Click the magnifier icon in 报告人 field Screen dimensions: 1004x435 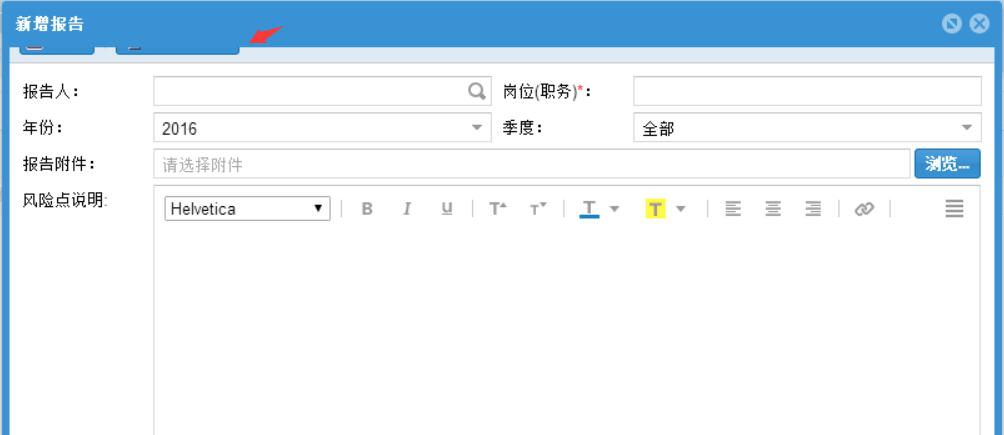[477, 91]
